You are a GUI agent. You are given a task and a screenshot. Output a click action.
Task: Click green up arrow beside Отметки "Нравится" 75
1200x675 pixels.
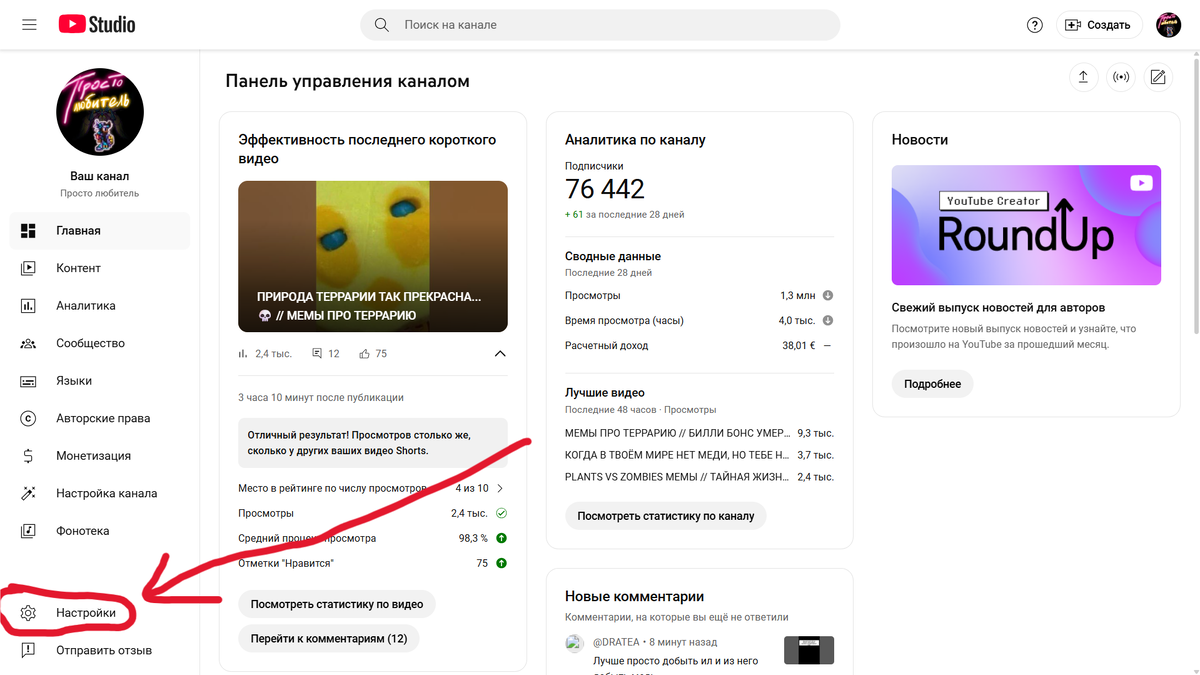[502, 563]
